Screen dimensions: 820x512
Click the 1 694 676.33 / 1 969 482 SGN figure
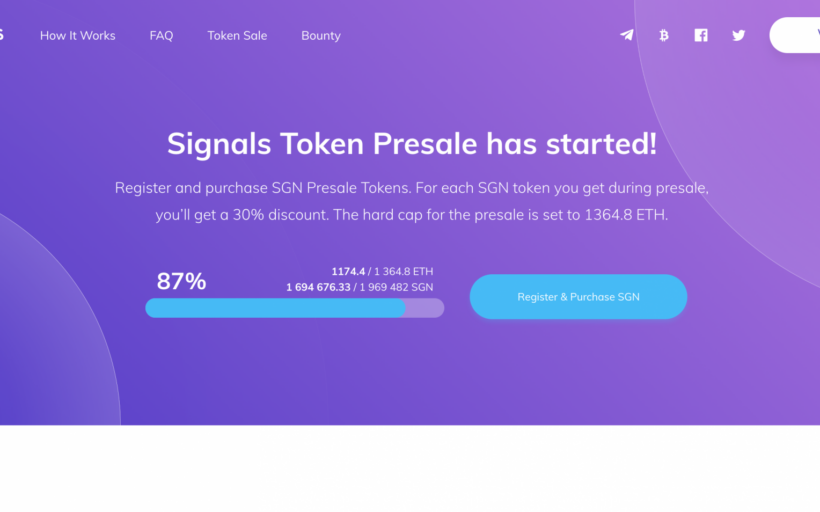(x=359, y=287)
